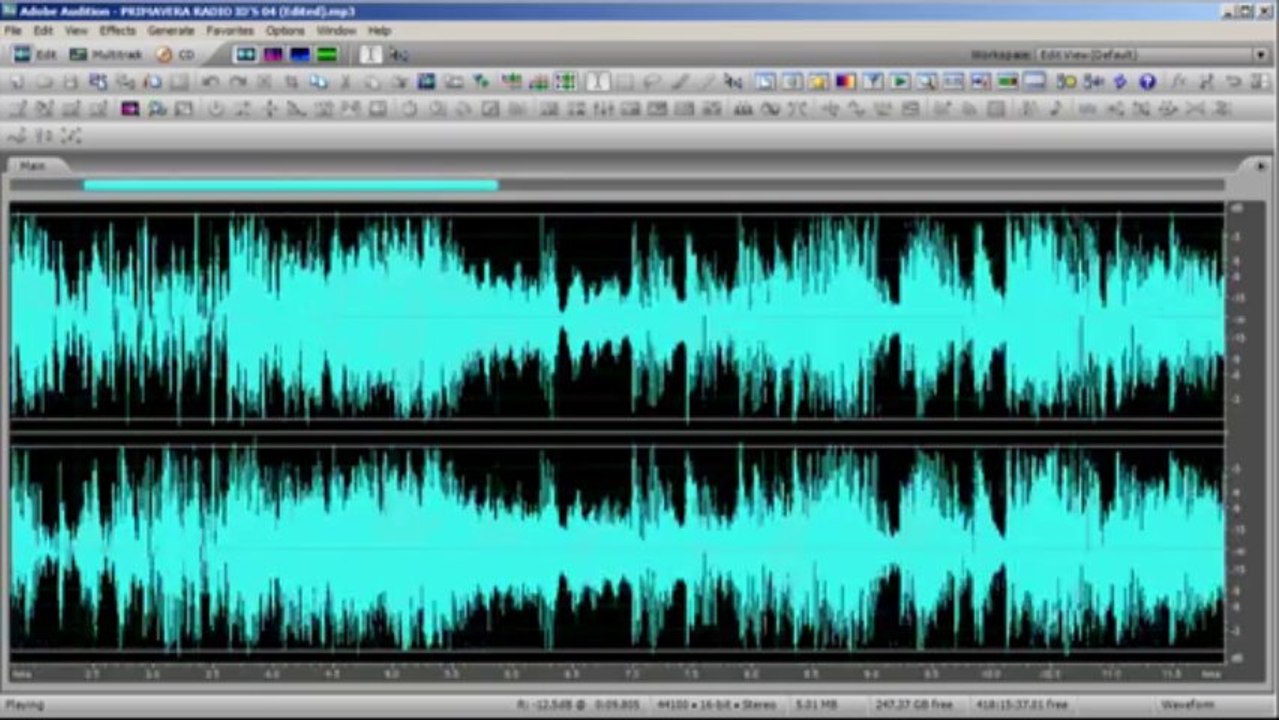Click the '5.01 MB' file size status
The height and width of the screenshot is (720, 1279).
[x=816, y=705]
